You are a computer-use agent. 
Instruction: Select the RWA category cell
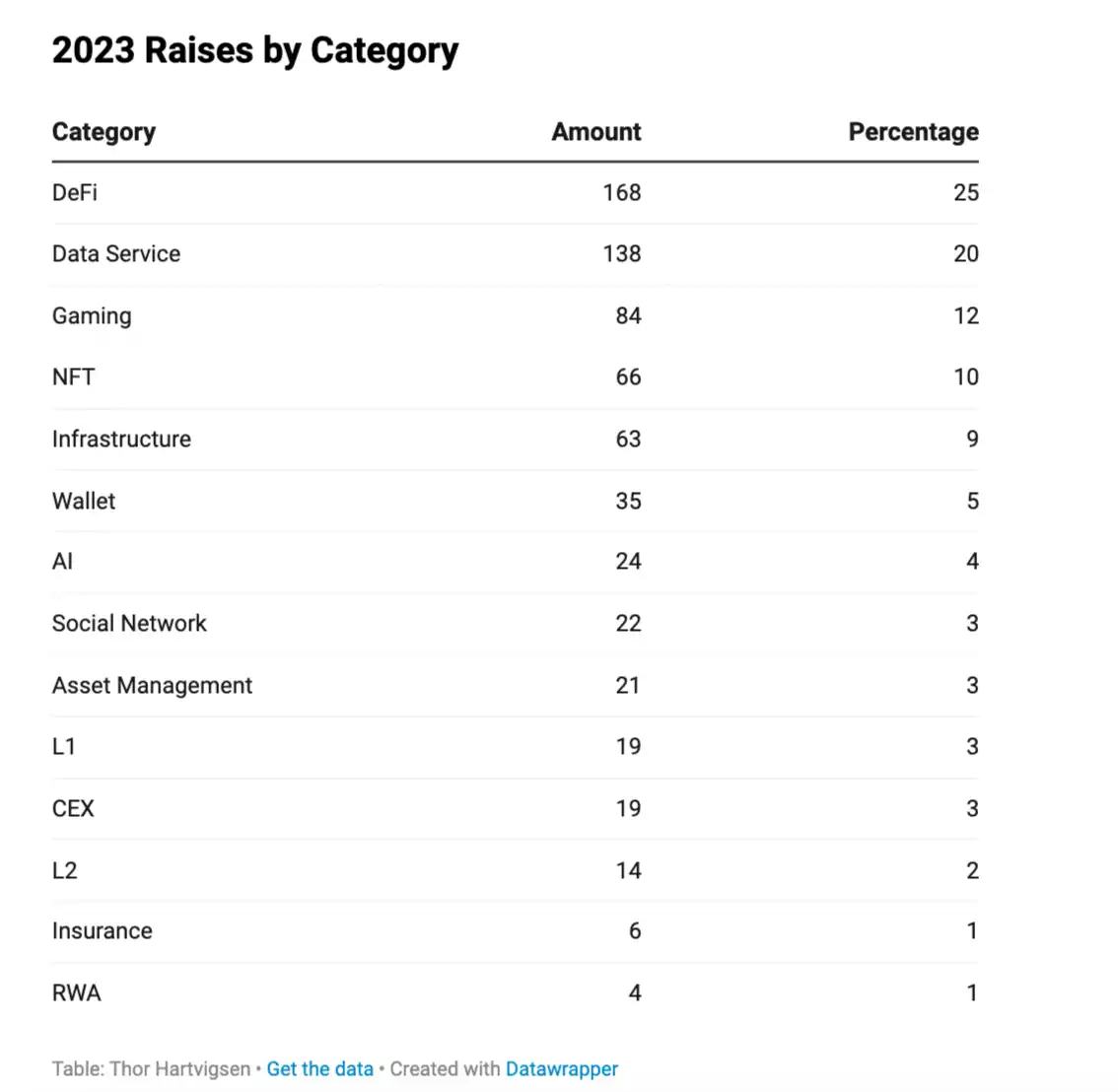coord(76,993)
